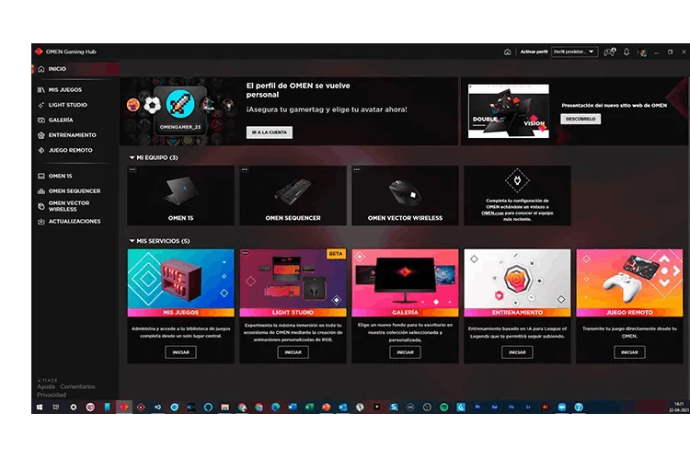690x460 pixels.
Task: Open the Activar perfil dropdown
Action: click(x=575, y=52)
